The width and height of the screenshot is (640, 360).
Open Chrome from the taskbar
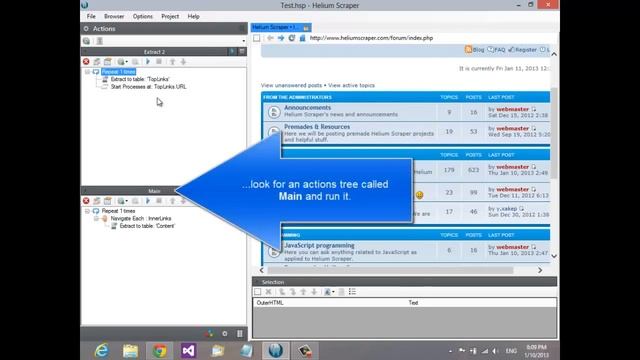coord(160,351)
